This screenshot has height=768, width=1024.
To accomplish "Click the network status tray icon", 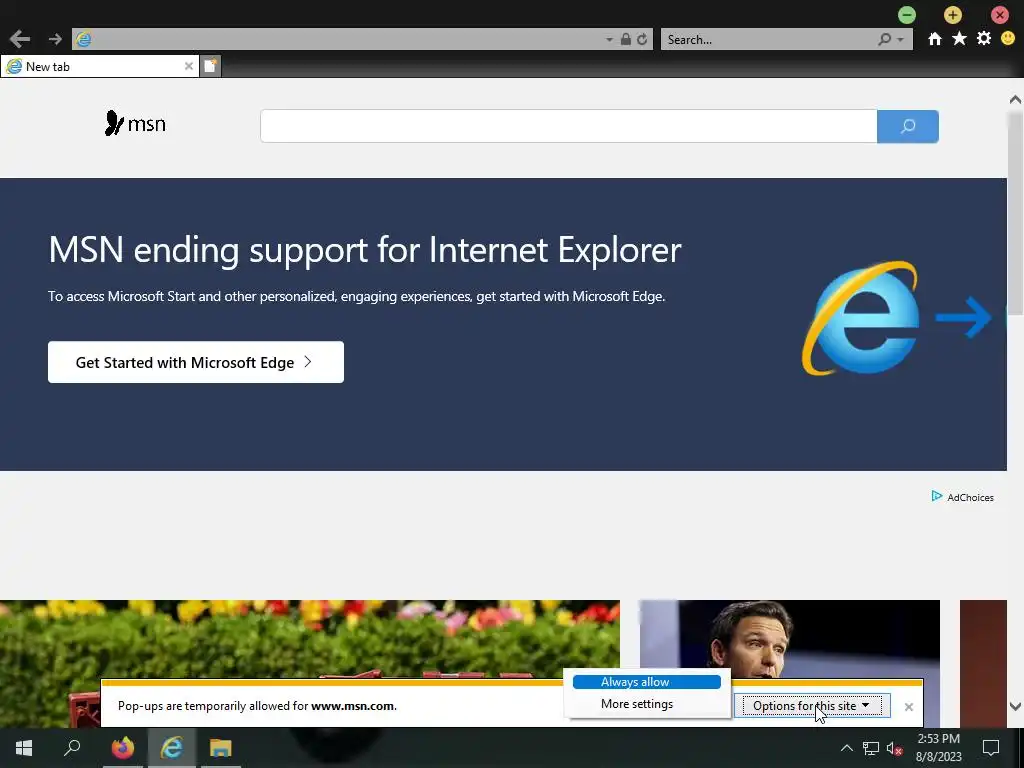I will (x=871, y=748).
